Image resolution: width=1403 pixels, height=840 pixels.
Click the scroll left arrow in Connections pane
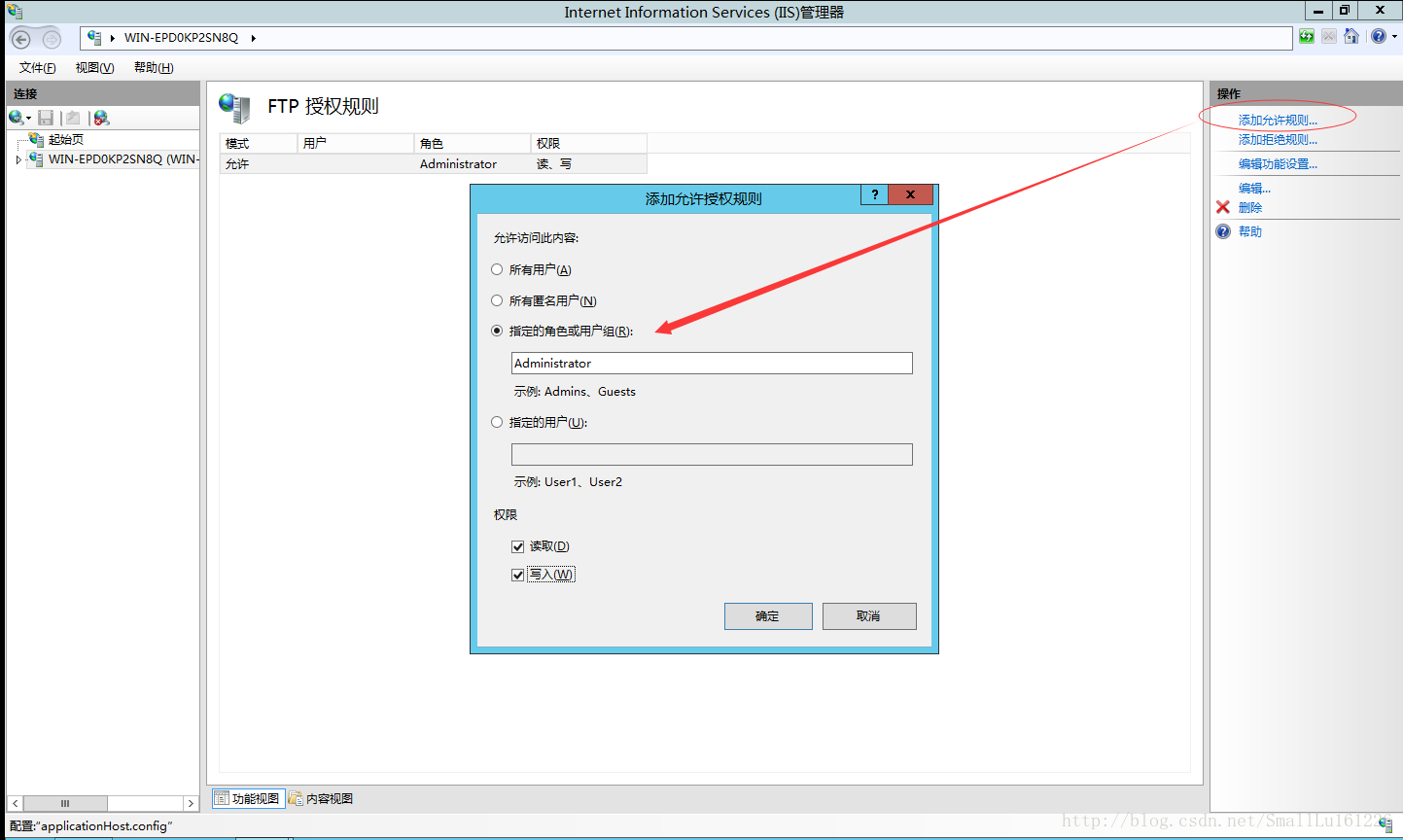[16, 803]
